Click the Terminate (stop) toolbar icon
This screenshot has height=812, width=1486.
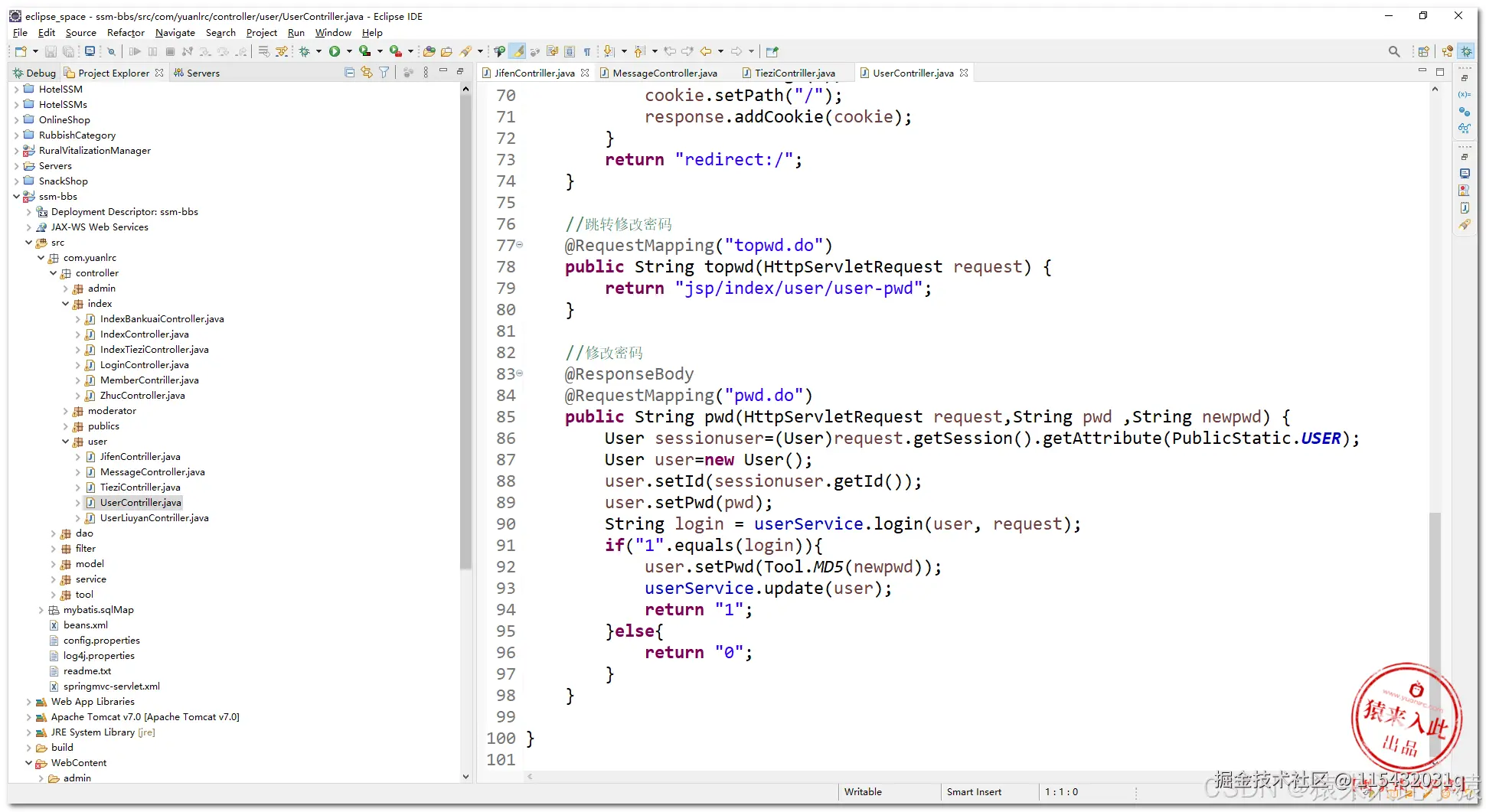(x=170, y=51)
